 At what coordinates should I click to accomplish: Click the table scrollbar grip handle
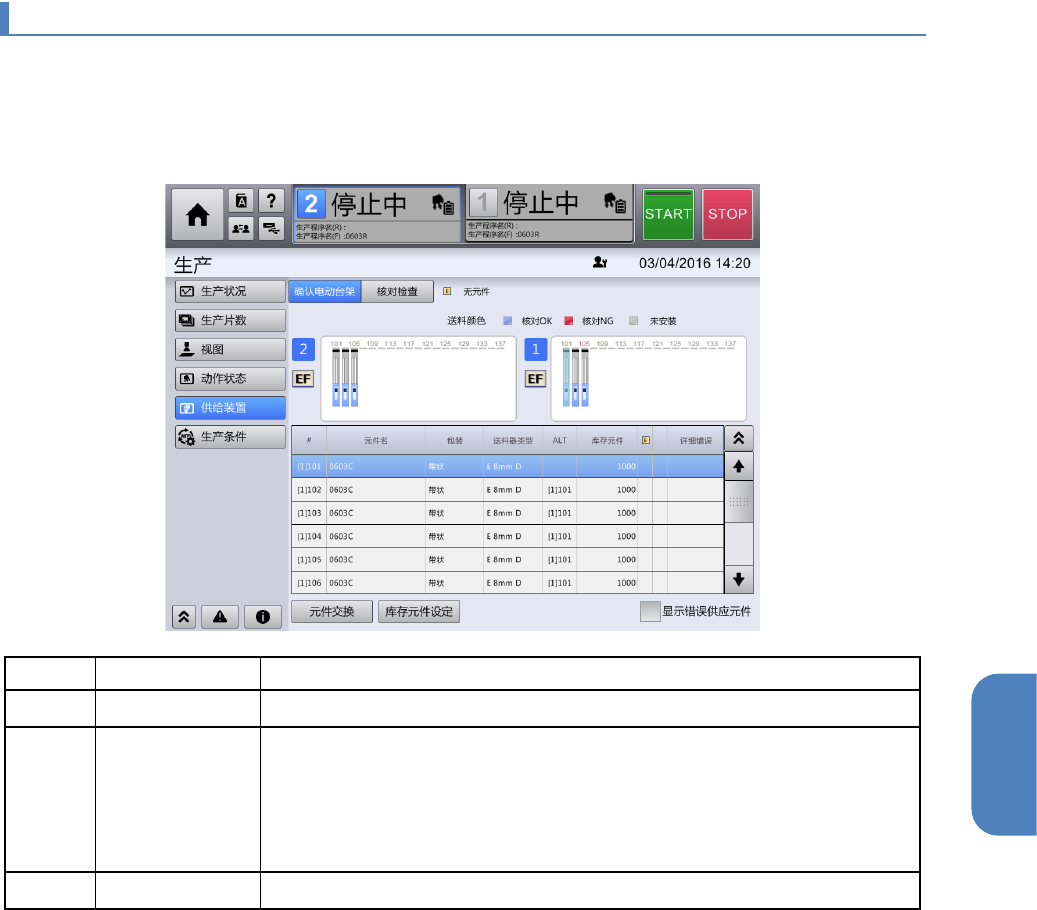739,501
